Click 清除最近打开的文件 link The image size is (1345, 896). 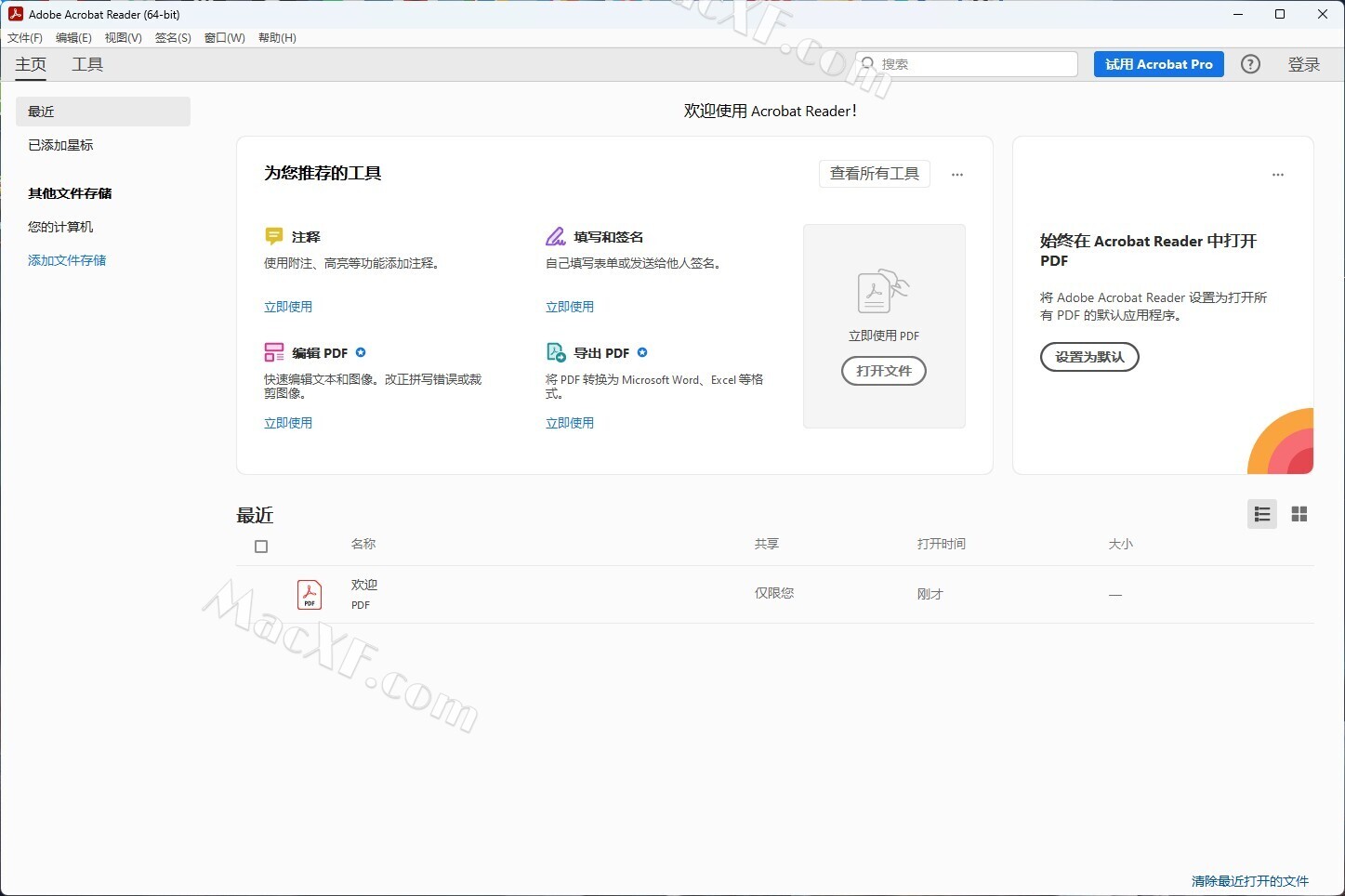1250,881
